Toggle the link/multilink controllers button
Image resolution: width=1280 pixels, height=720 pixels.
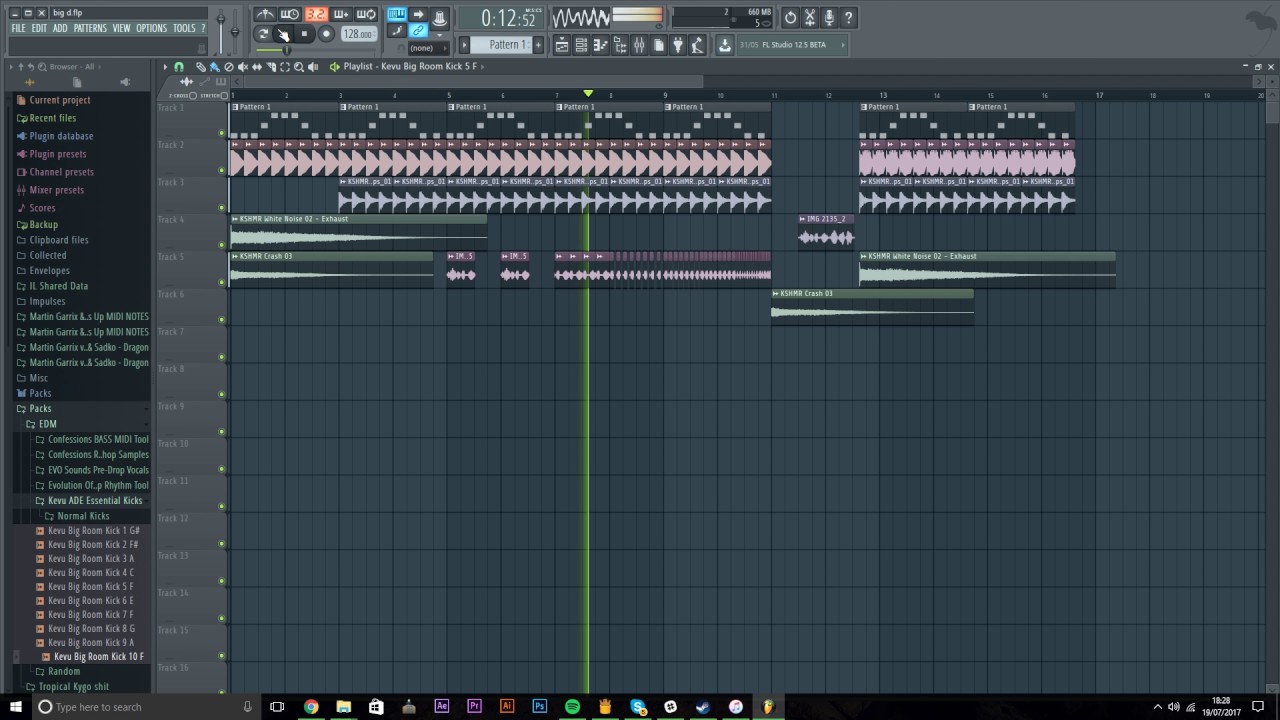(x=418, y=31)
